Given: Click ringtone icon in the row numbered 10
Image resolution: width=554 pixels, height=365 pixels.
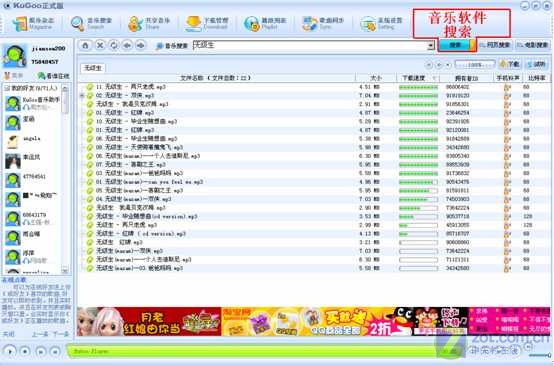Looking at the screenshot, I should 507,122.
